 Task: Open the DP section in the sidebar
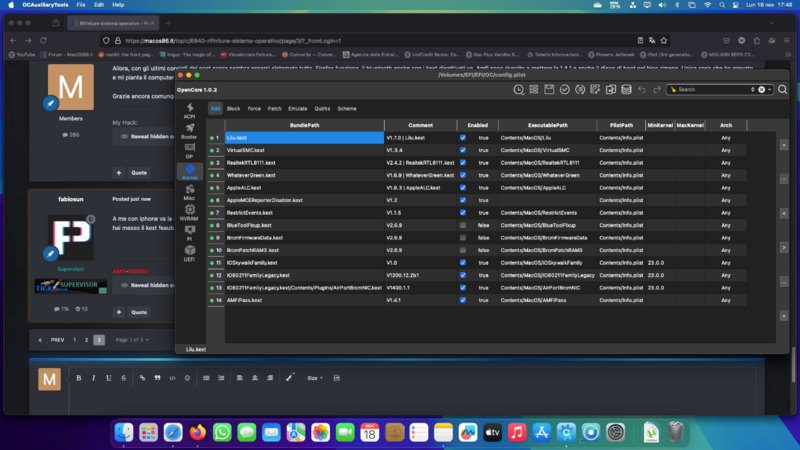(x=189, y=151)
